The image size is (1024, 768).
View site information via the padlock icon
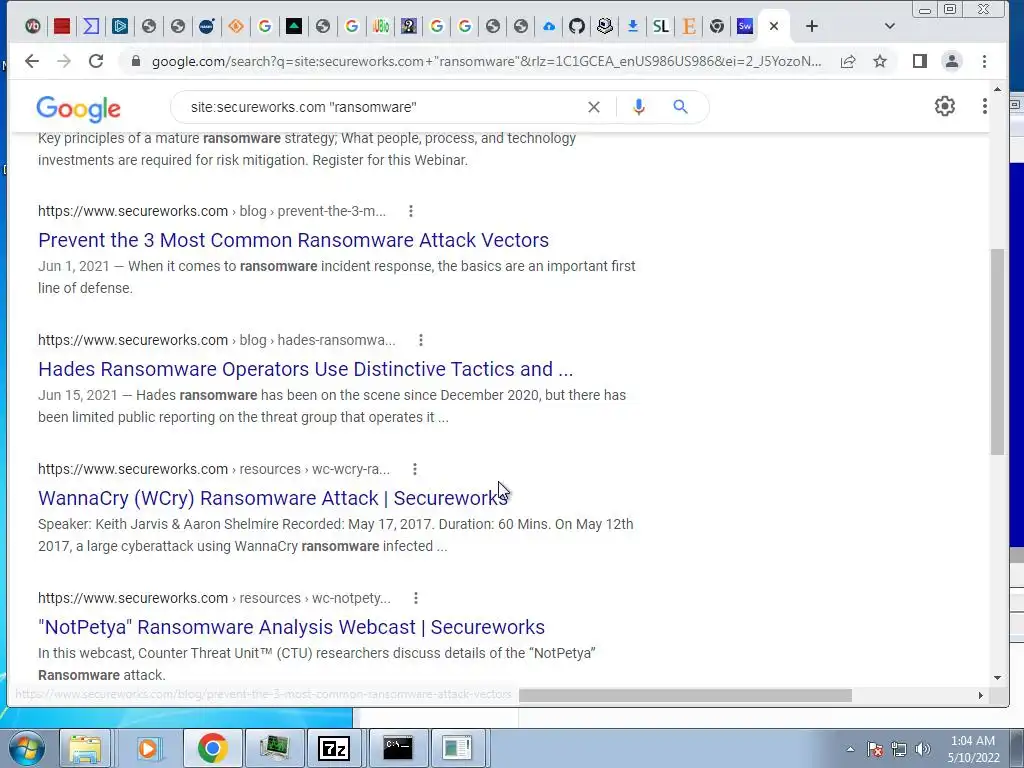[x=136, y=61]
